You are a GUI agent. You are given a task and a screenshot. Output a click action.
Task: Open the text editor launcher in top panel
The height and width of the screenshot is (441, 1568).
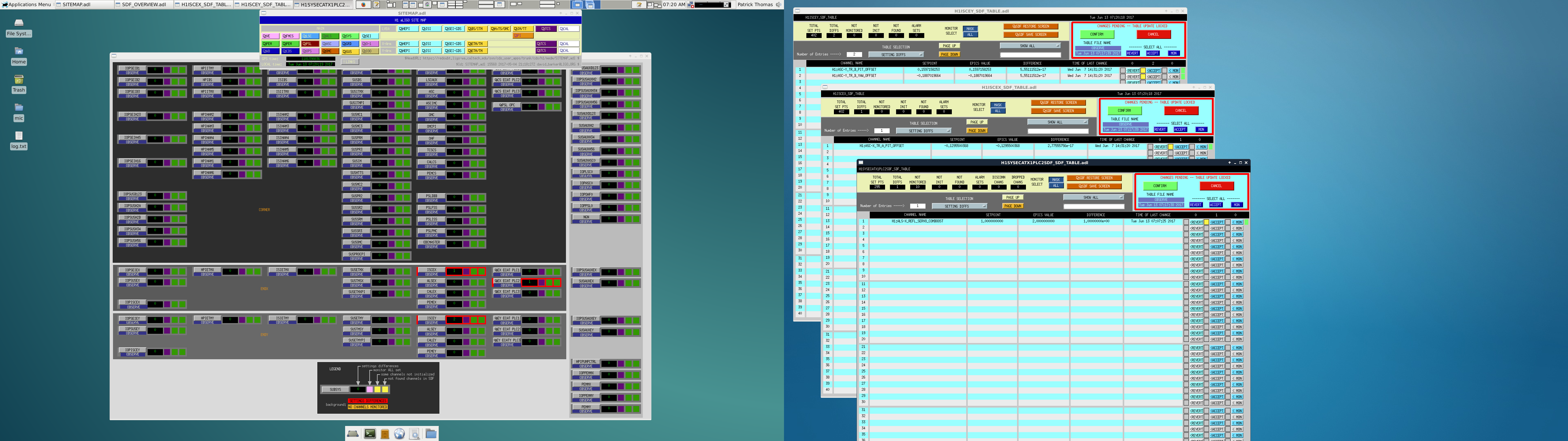coord(376,4)
